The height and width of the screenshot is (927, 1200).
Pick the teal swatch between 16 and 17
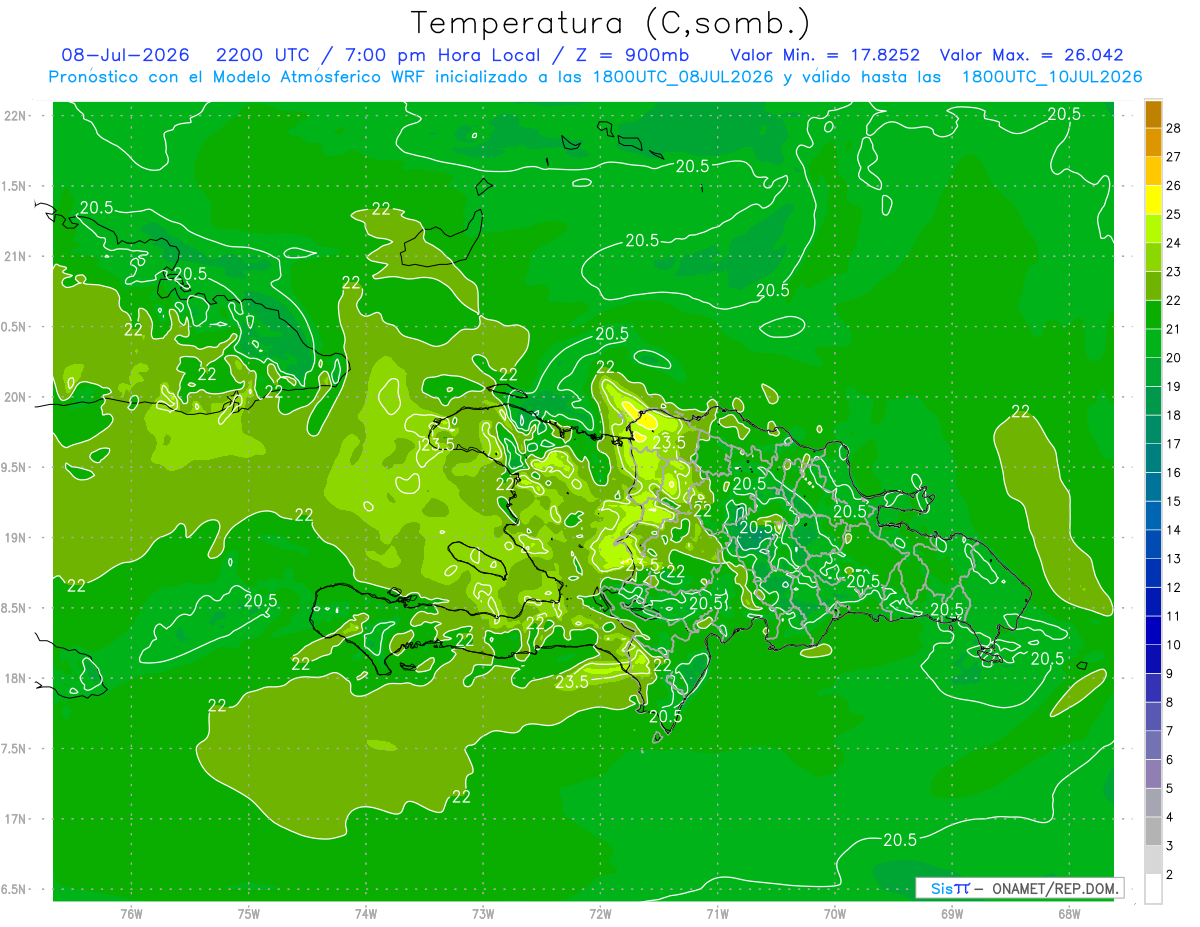(x=1153, y=458)
